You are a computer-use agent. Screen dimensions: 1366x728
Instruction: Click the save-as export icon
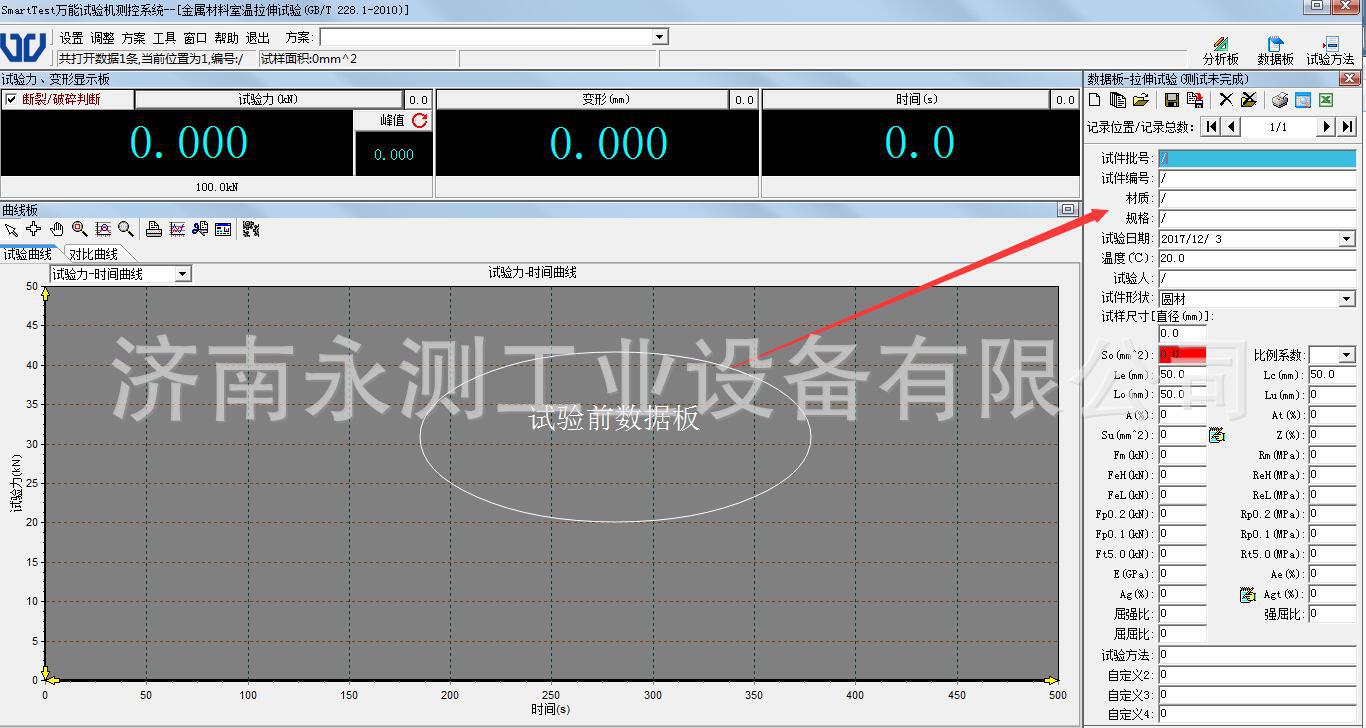(1195, 100)
